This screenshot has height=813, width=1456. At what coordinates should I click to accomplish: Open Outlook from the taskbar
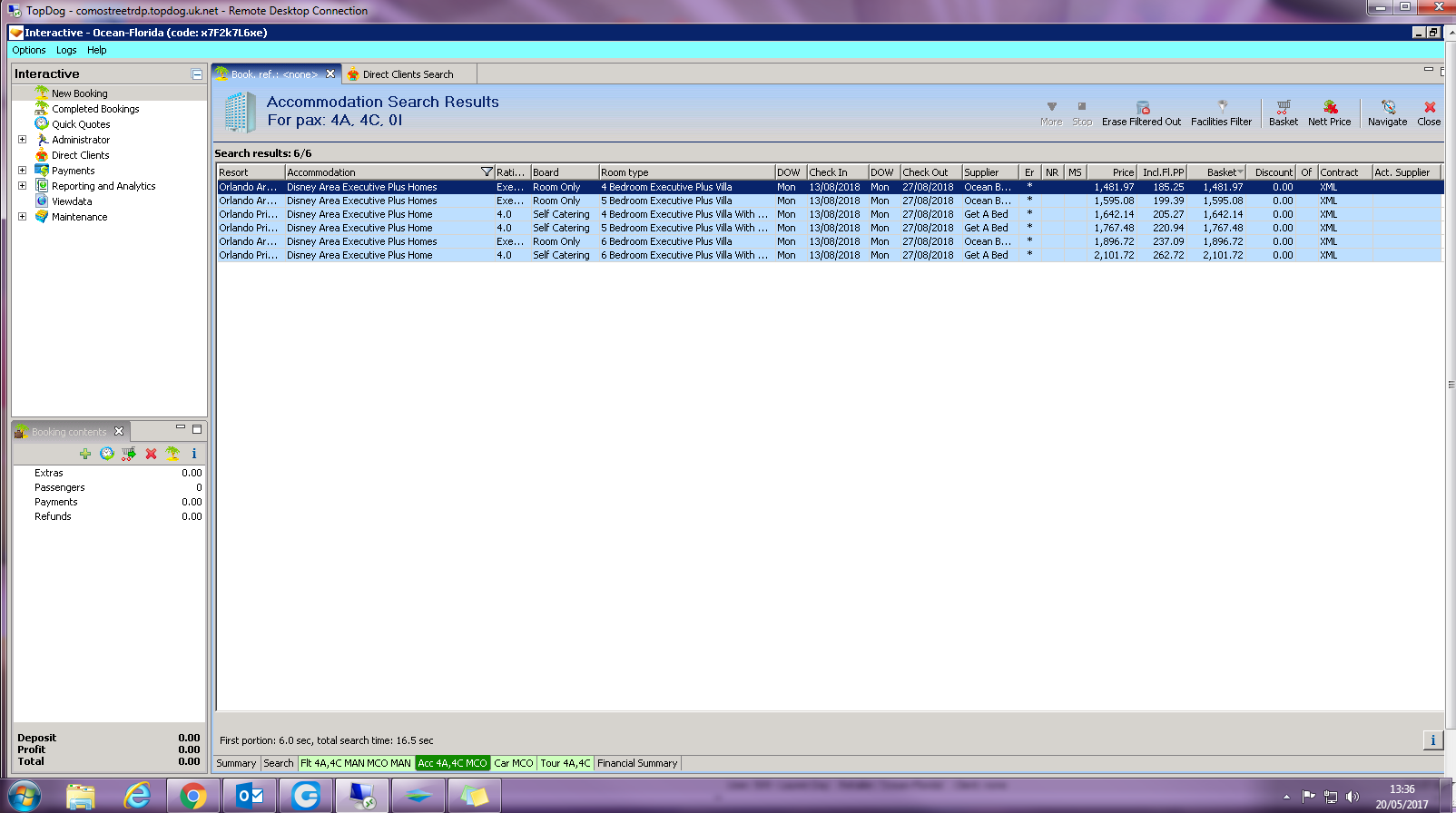(x=250, y=797)
